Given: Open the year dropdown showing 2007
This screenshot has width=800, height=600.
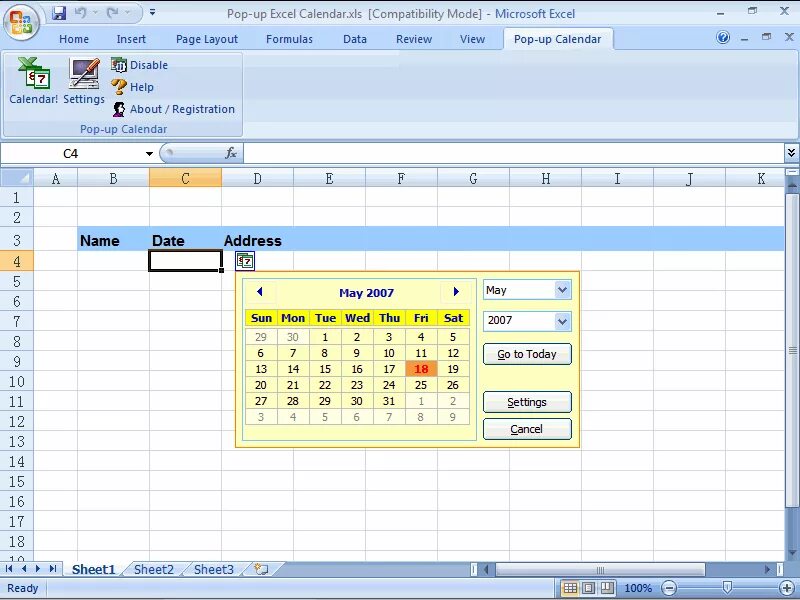Looking at the screenshot, I should point(562,321).
